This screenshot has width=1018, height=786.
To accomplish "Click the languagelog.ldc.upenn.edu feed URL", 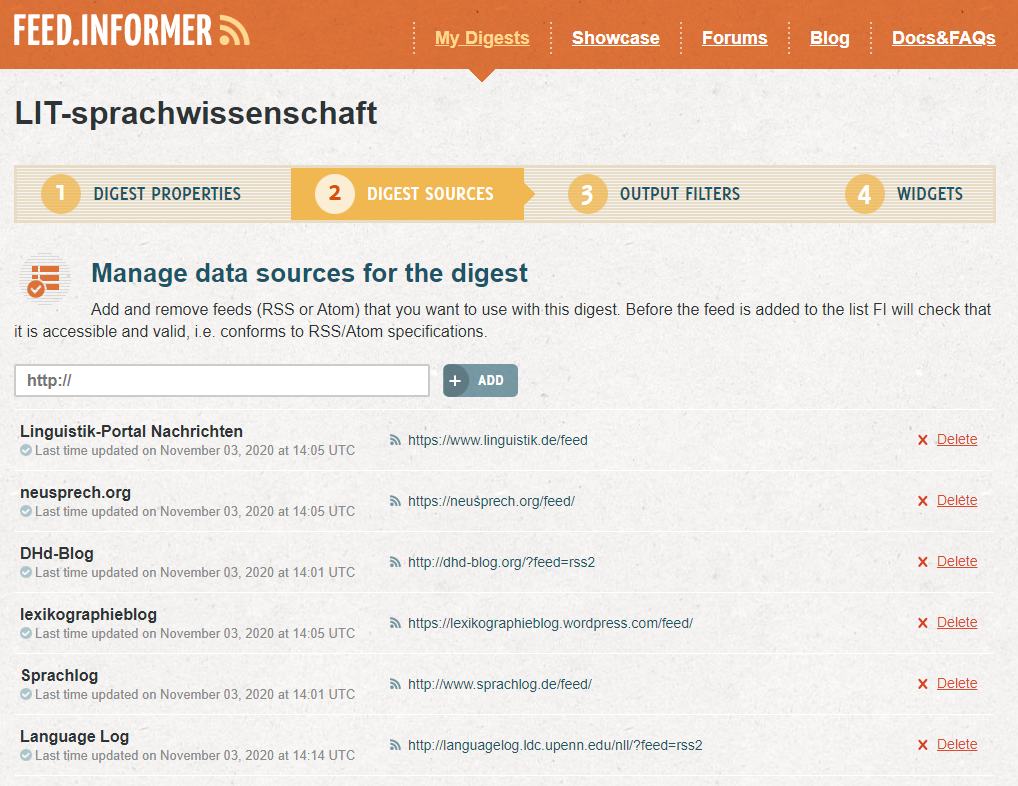I will [555, 745].
